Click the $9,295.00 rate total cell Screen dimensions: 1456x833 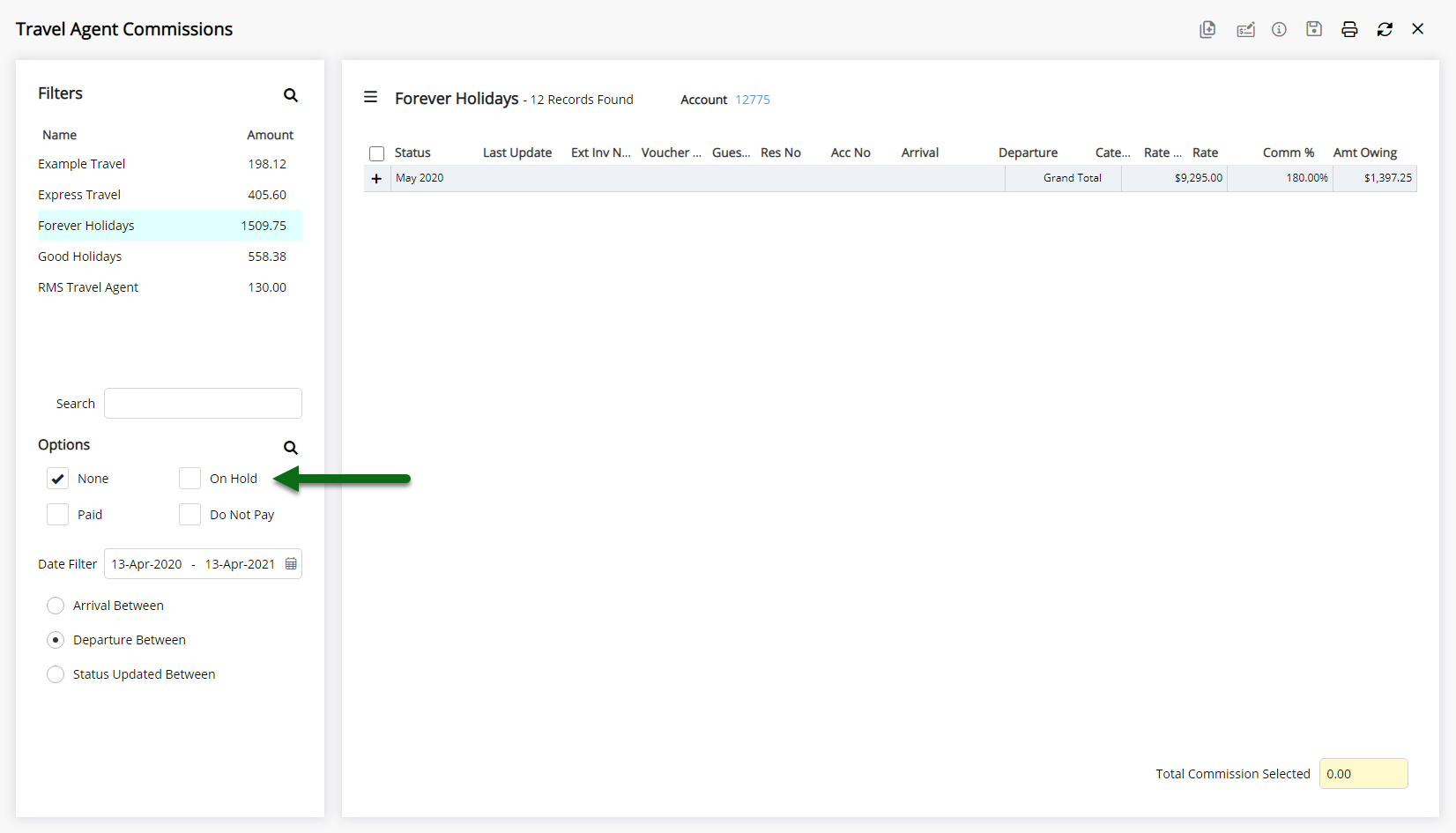click(x=1174, y=178)
